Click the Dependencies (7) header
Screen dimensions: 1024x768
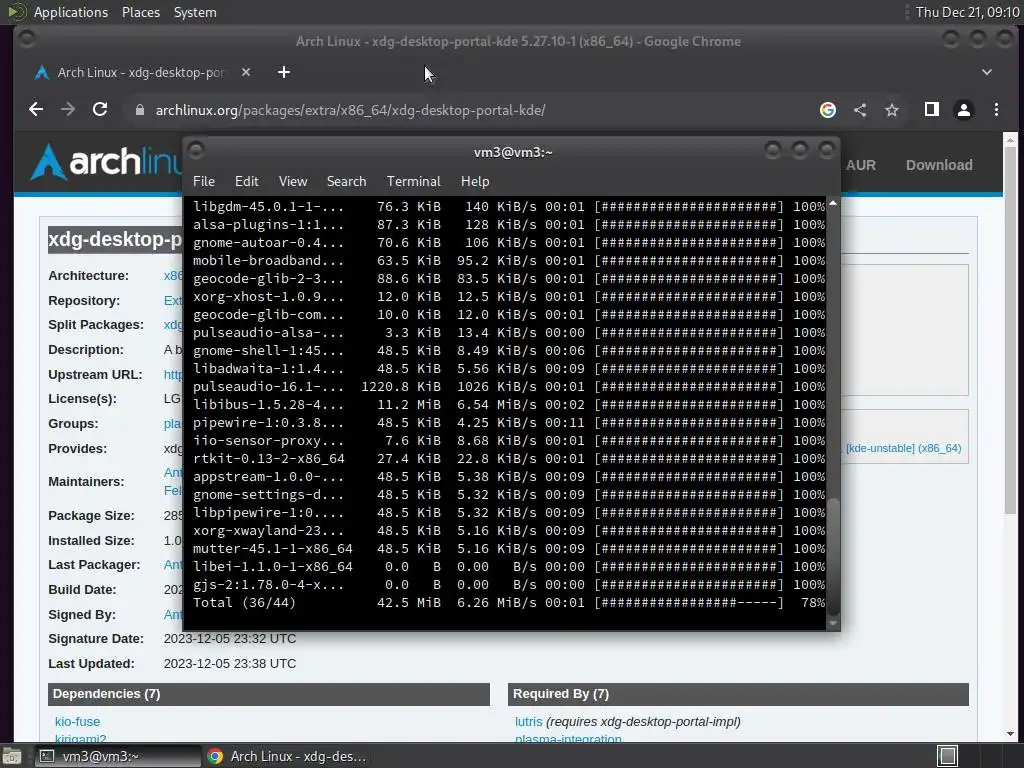268,694
